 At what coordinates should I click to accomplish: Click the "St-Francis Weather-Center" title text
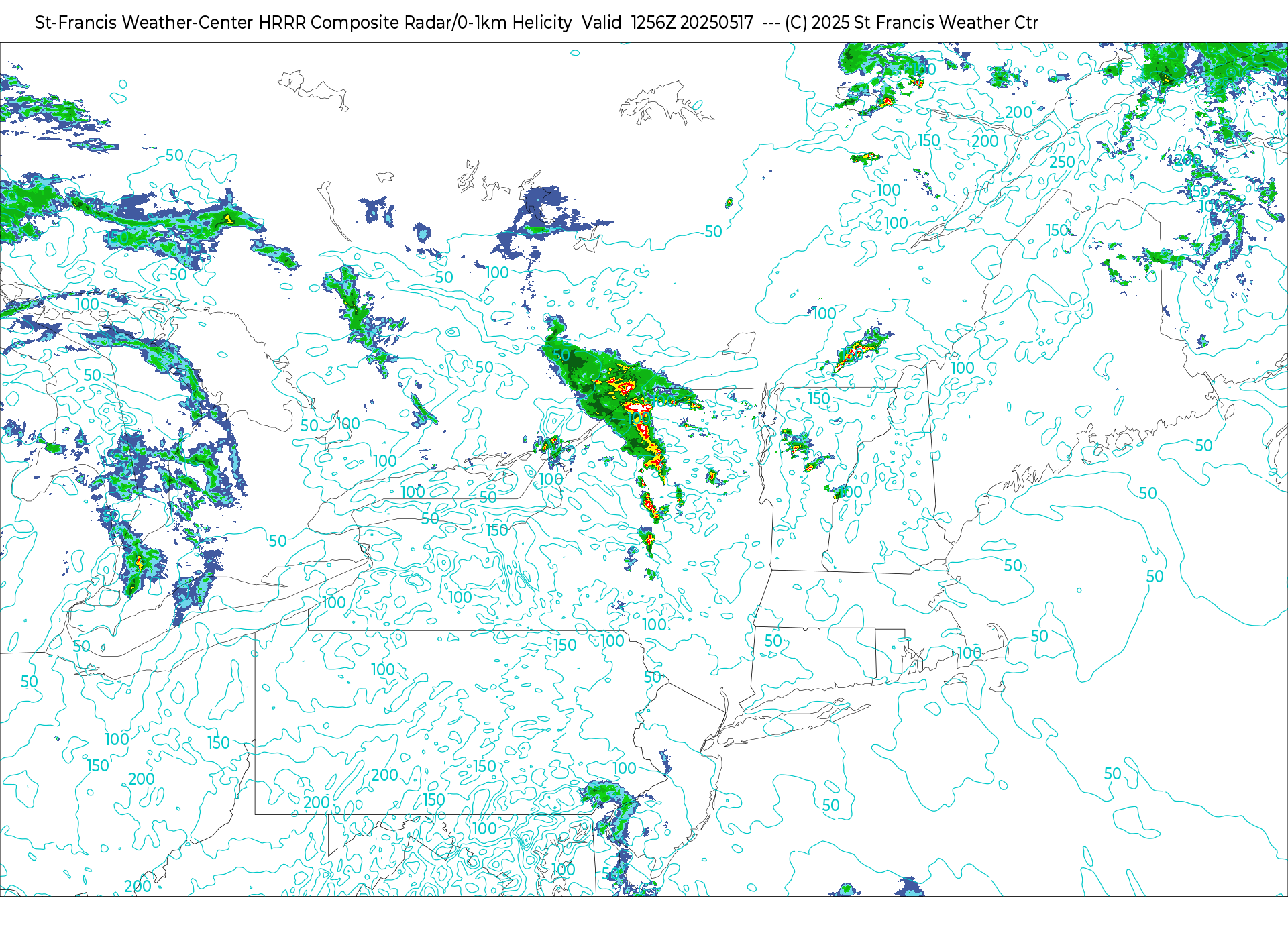pyautogui.click(x=144, y=23)
